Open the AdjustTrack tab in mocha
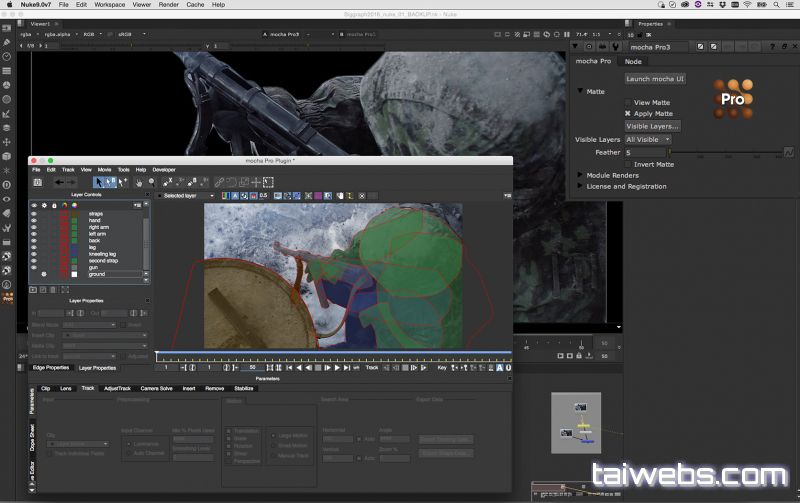Image resolution: width=800 pixels, height=503 pixels. point(117,388)
